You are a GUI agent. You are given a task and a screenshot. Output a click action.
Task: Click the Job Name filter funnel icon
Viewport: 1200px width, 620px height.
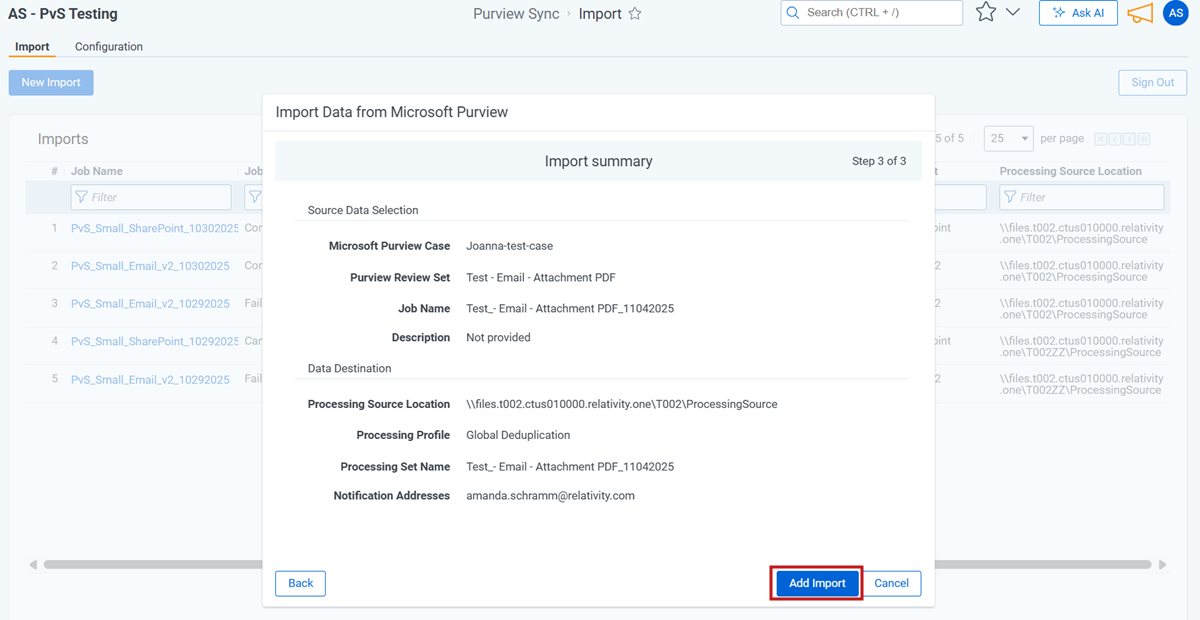tap(80, 197)
